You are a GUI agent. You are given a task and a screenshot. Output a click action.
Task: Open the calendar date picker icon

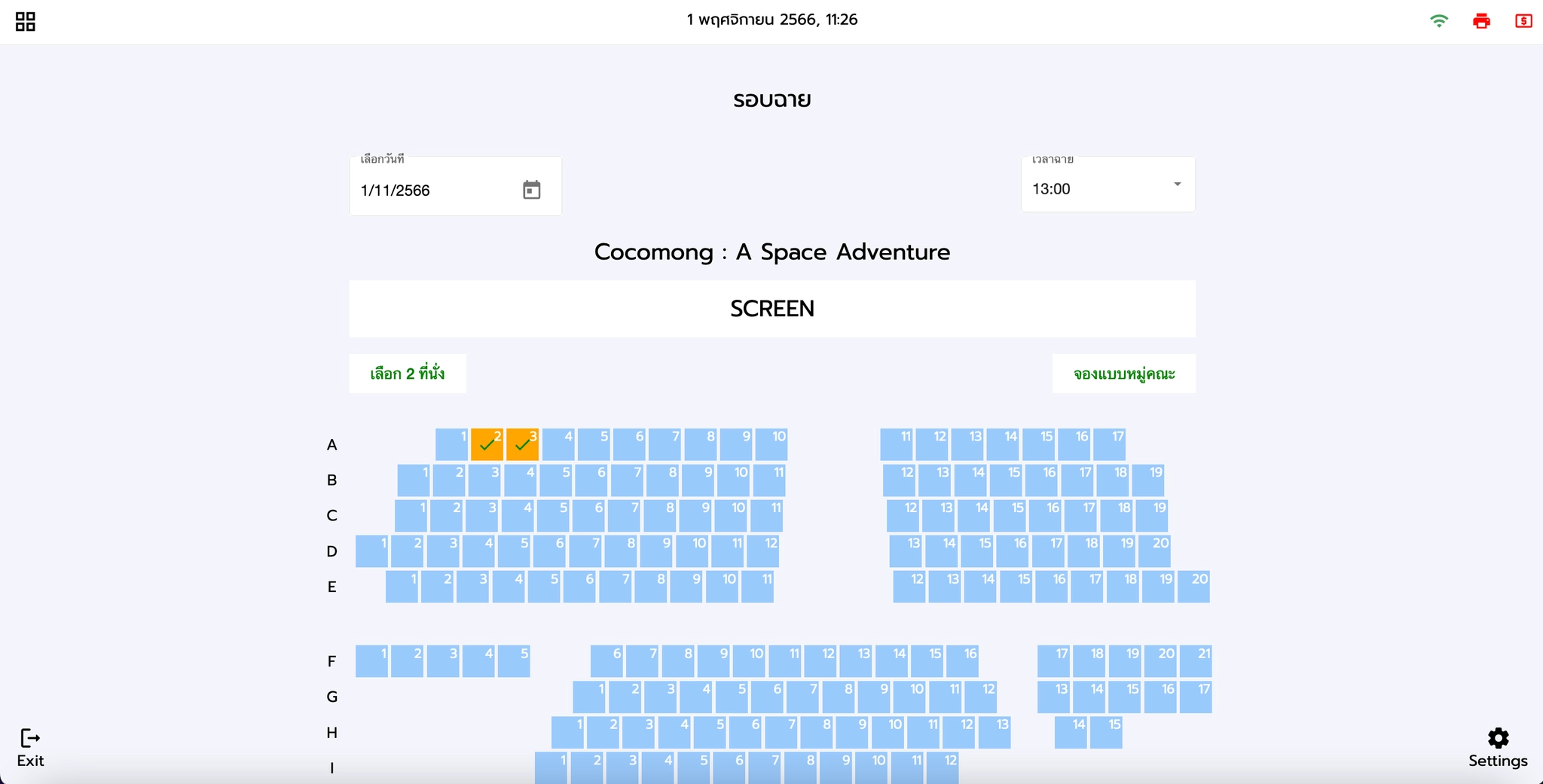532,190
